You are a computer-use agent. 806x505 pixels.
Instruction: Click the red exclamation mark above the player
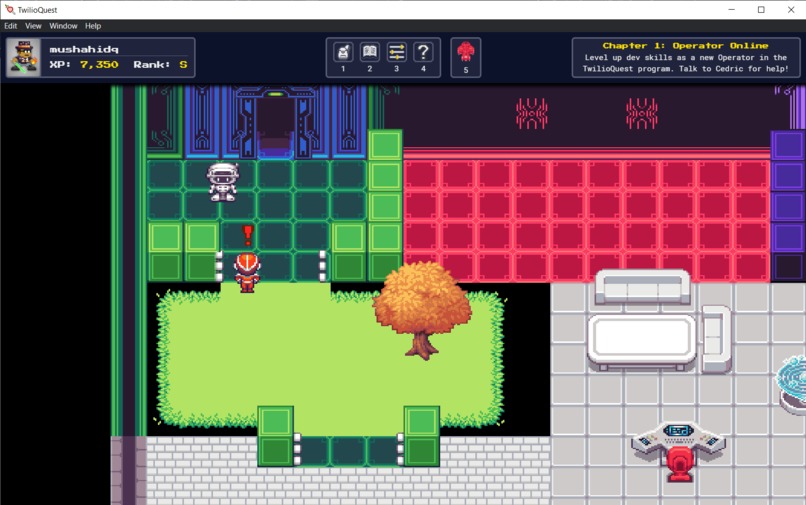point(248,235)
